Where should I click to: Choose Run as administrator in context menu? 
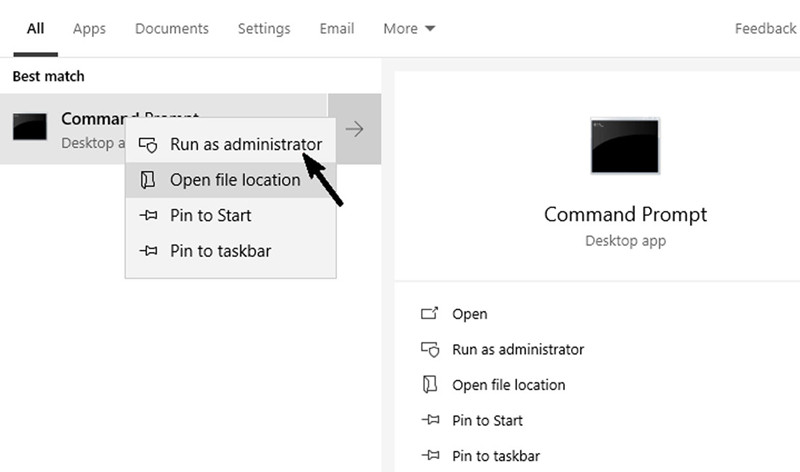point(231,144)
